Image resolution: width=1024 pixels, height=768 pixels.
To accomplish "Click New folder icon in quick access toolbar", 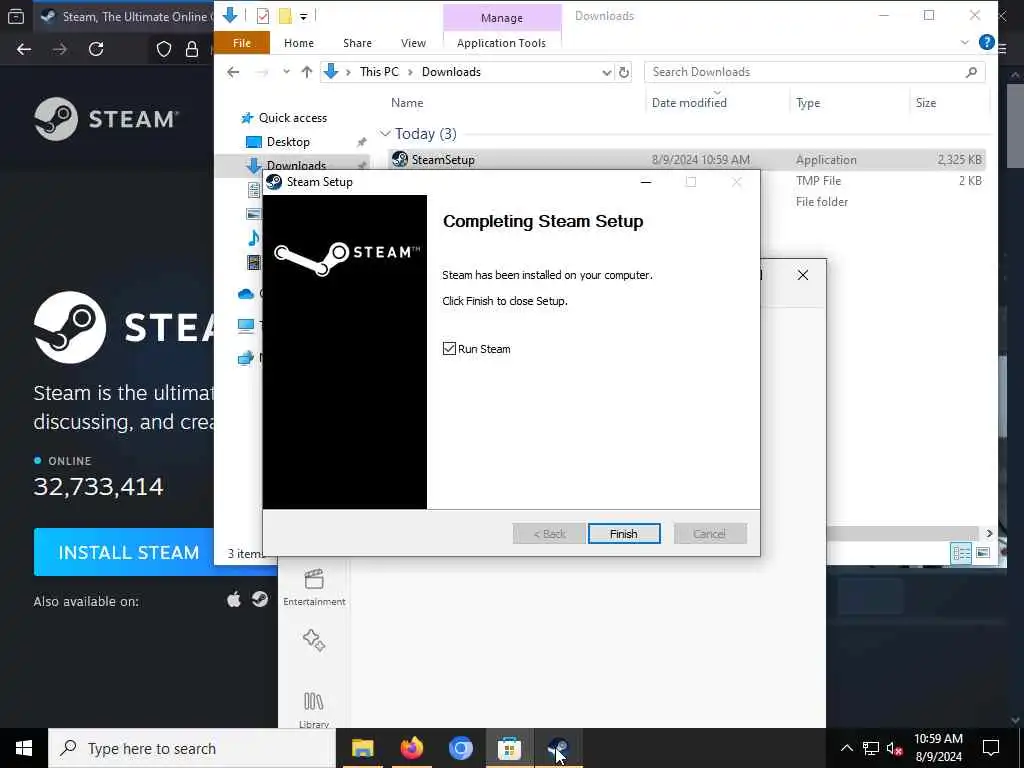I will point(285,16).
